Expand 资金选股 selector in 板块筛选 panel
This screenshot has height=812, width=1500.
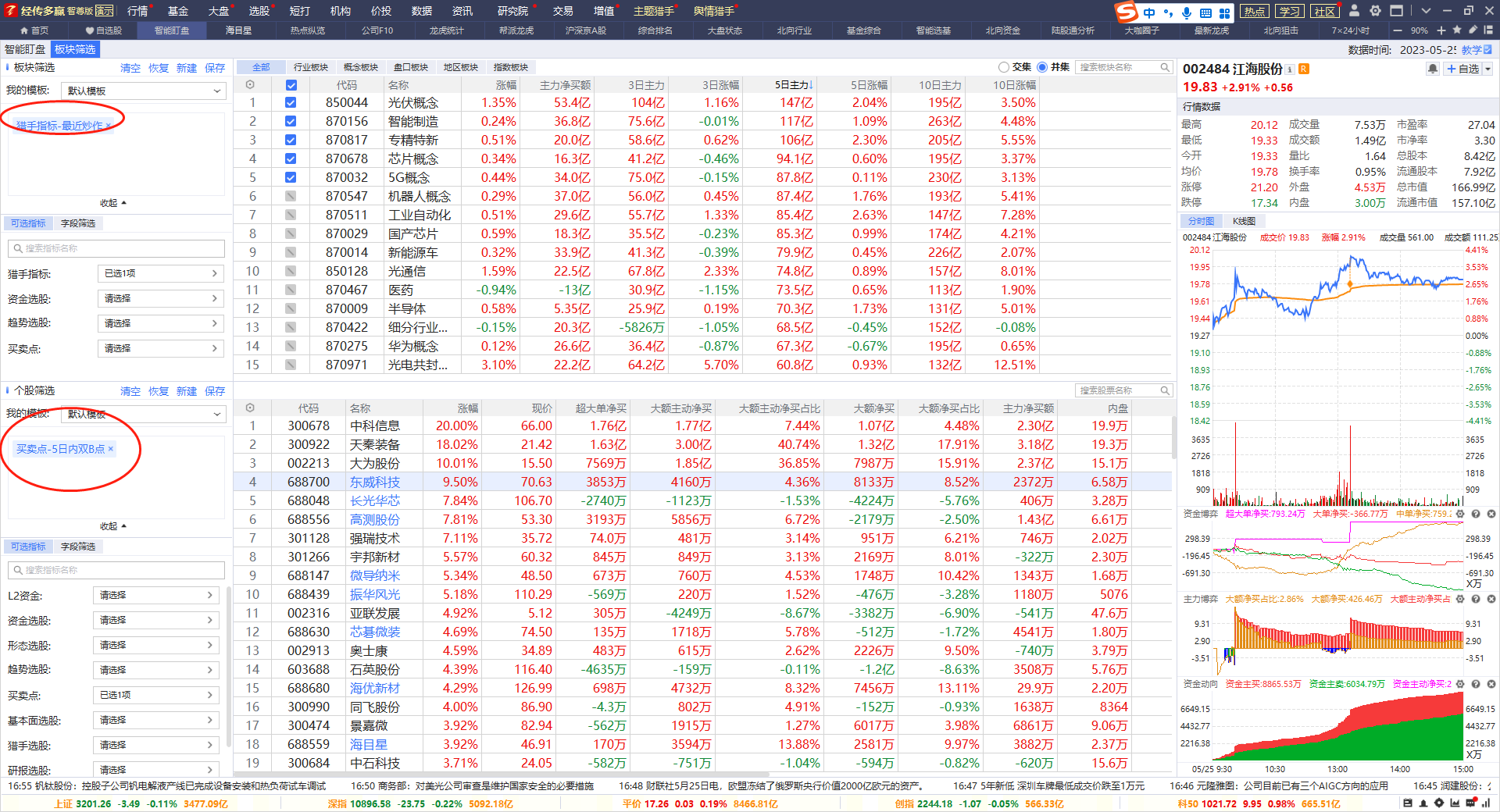point(161,298)
